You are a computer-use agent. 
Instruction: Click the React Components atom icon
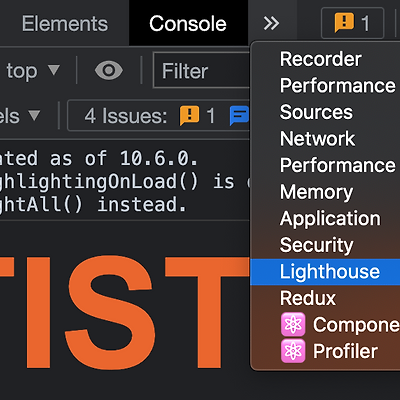(293, 324)
